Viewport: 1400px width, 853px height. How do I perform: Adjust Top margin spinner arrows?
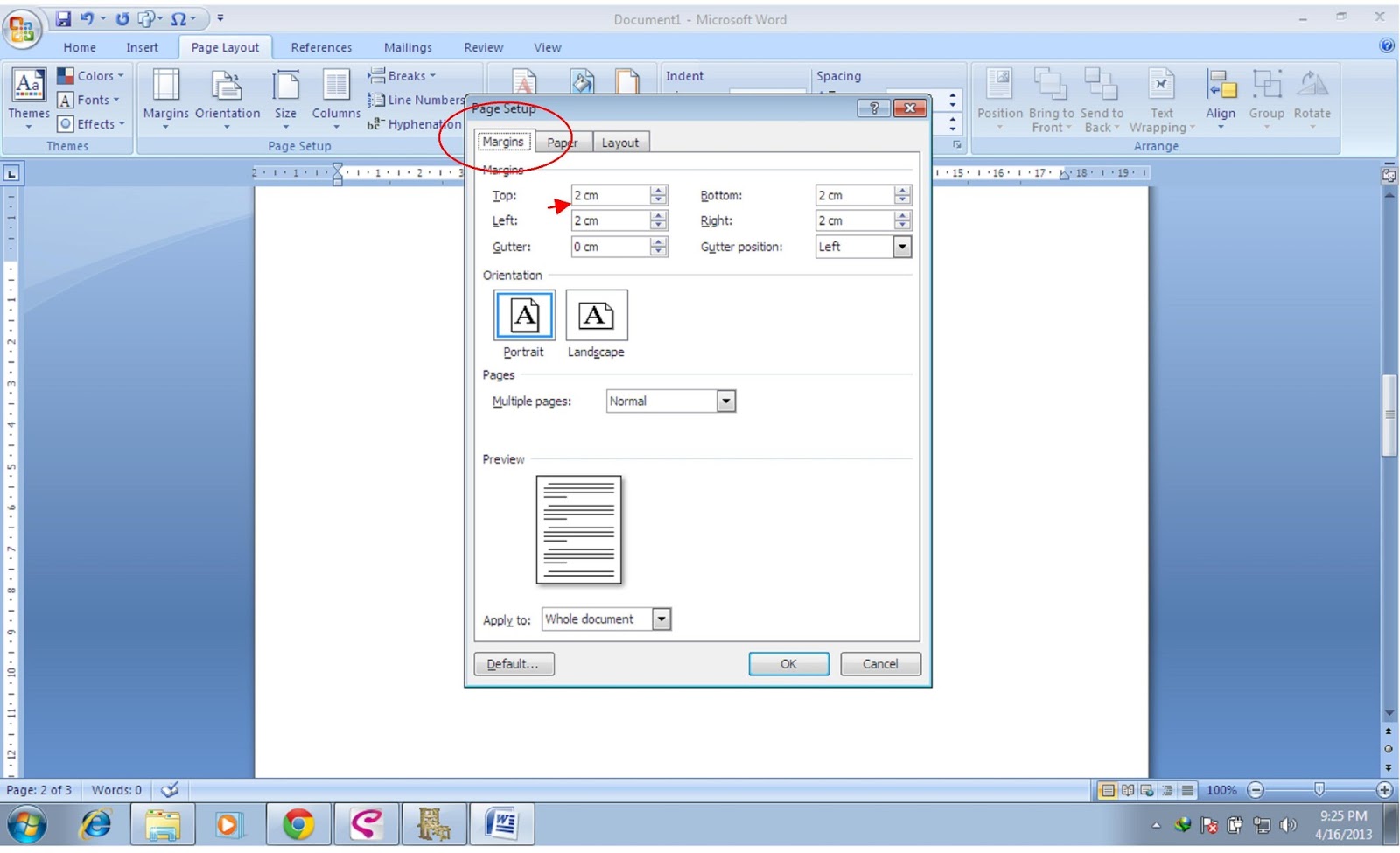click(659, 195)
